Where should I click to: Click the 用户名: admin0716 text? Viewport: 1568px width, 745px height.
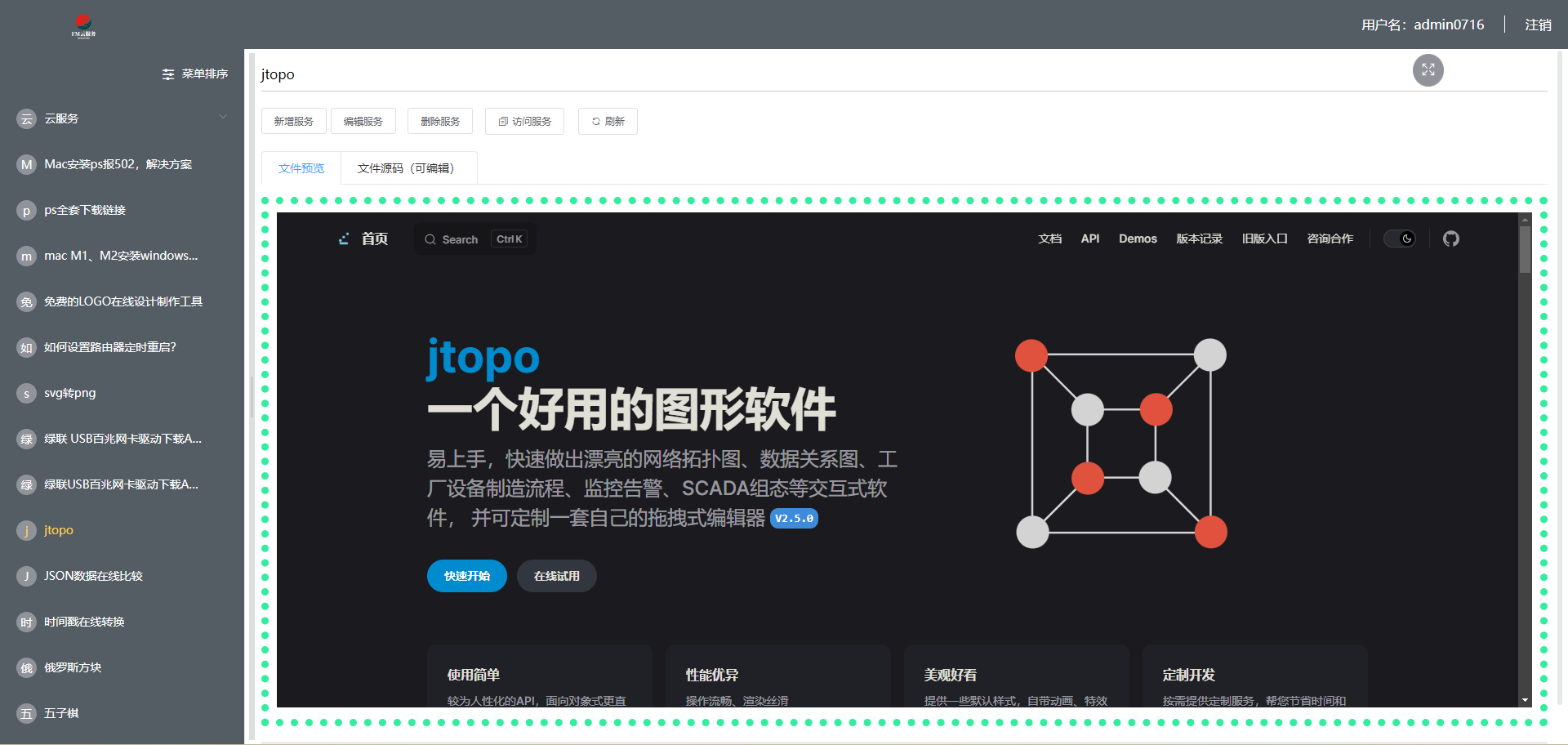coord(1423,25)
